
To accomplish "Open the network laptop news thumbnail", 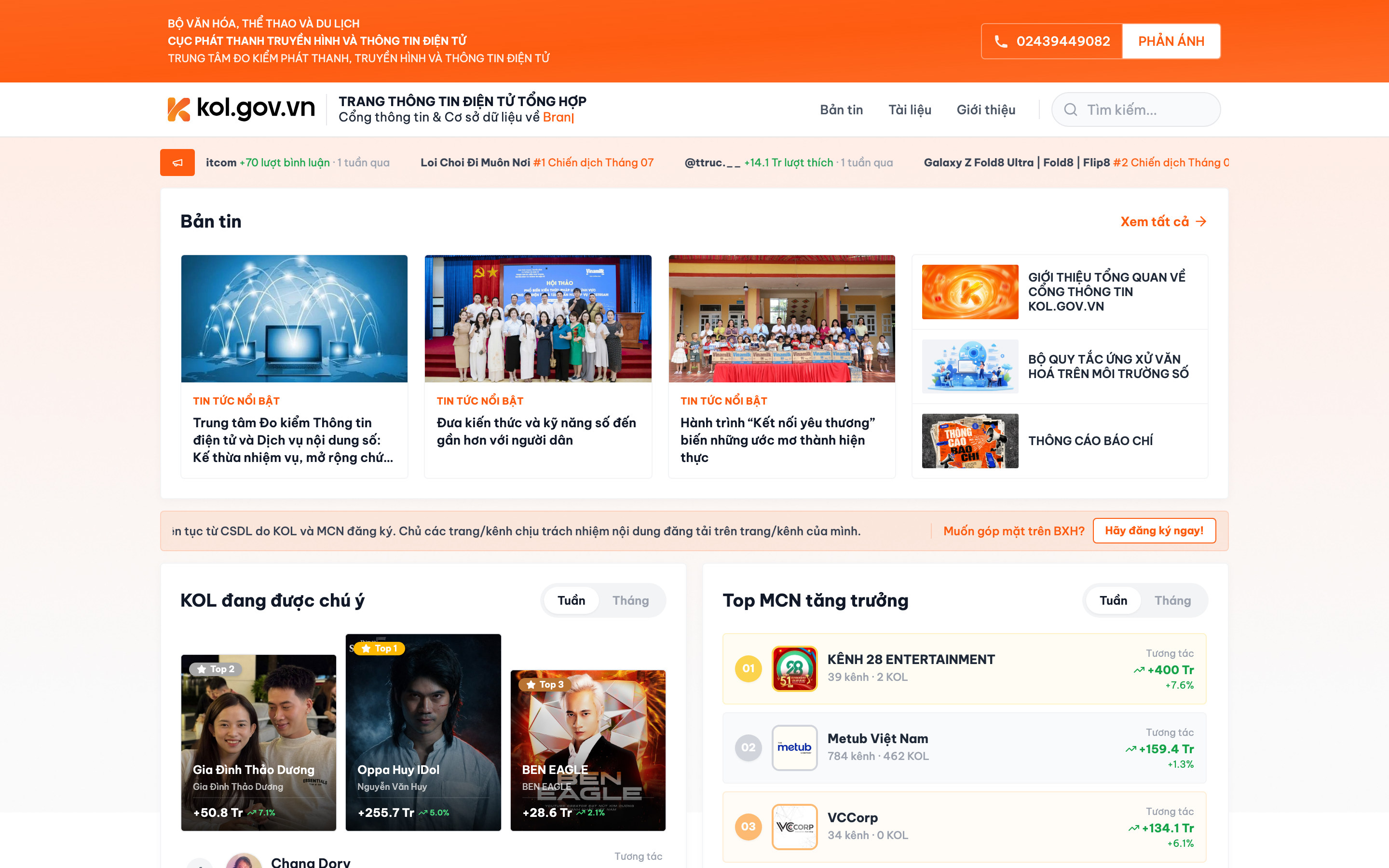I will 294,319.
